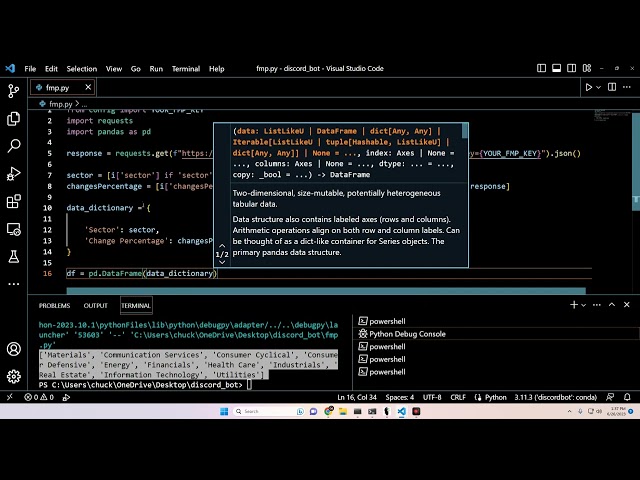Change file encoding UTF-8
This screenshot has width=640, height=480.
tap(432, 397)
